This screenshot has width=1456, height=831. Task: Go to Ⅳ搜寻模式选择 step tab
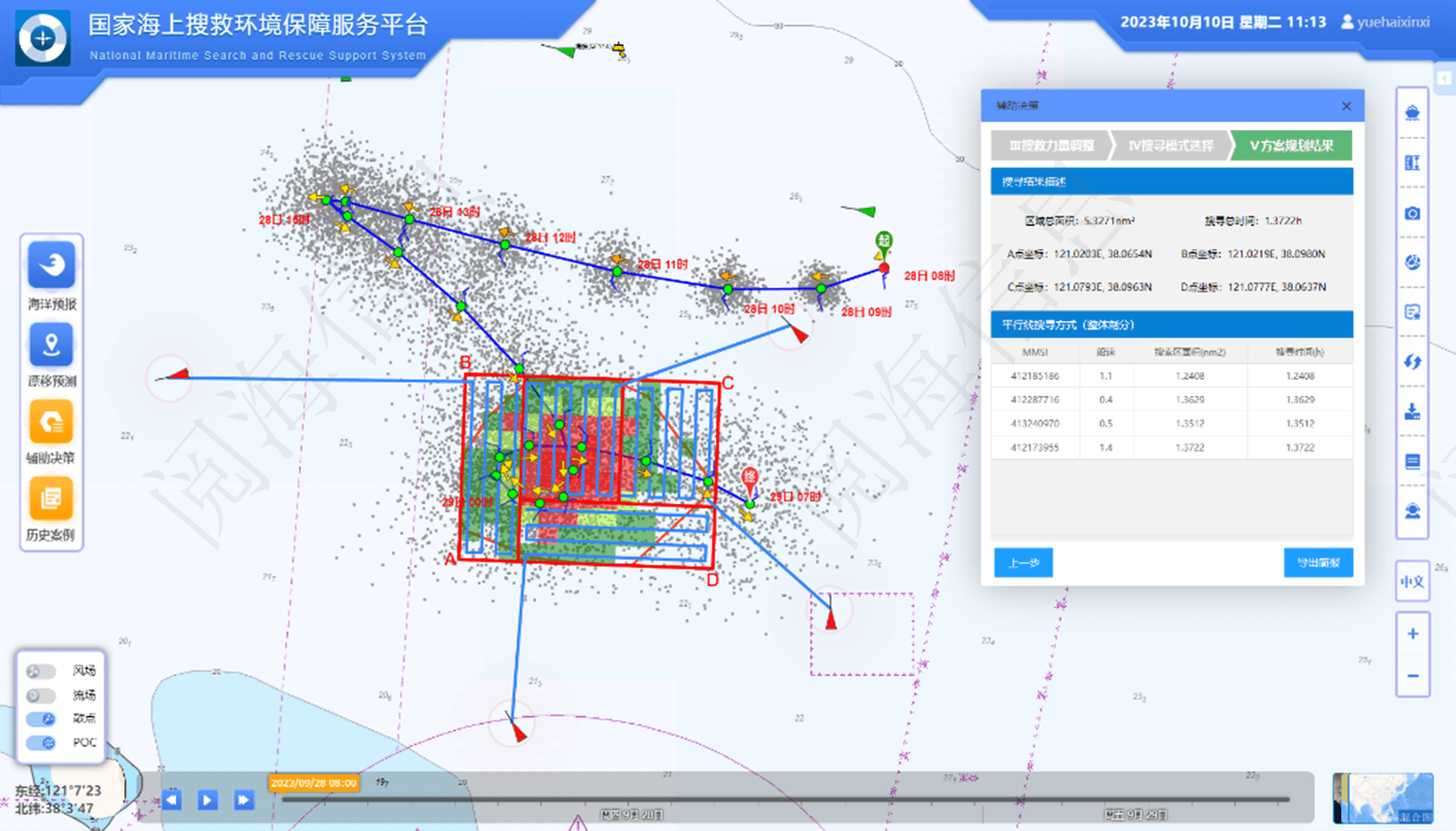(1170, 145)
